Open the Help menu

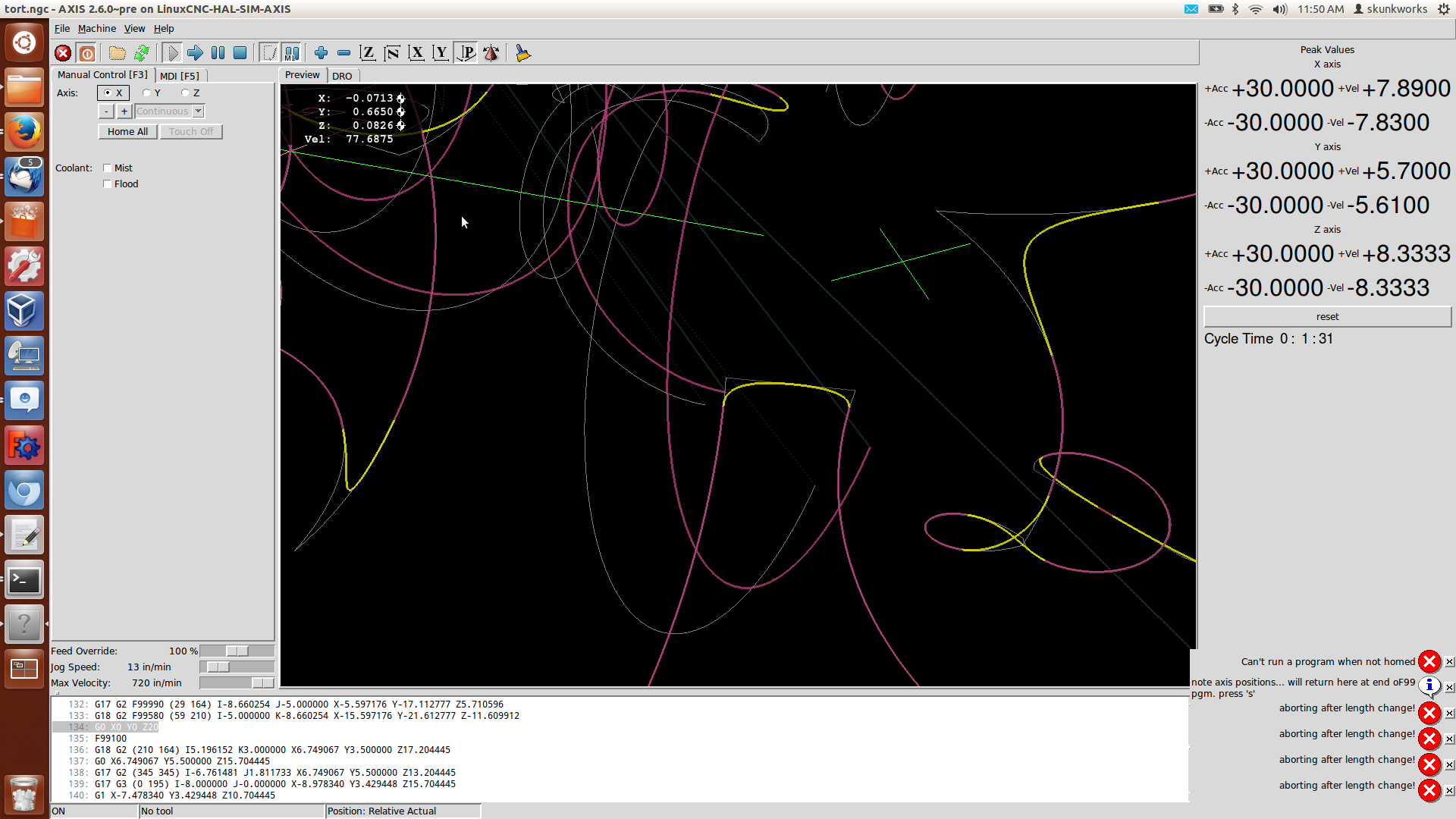(164, 29)
